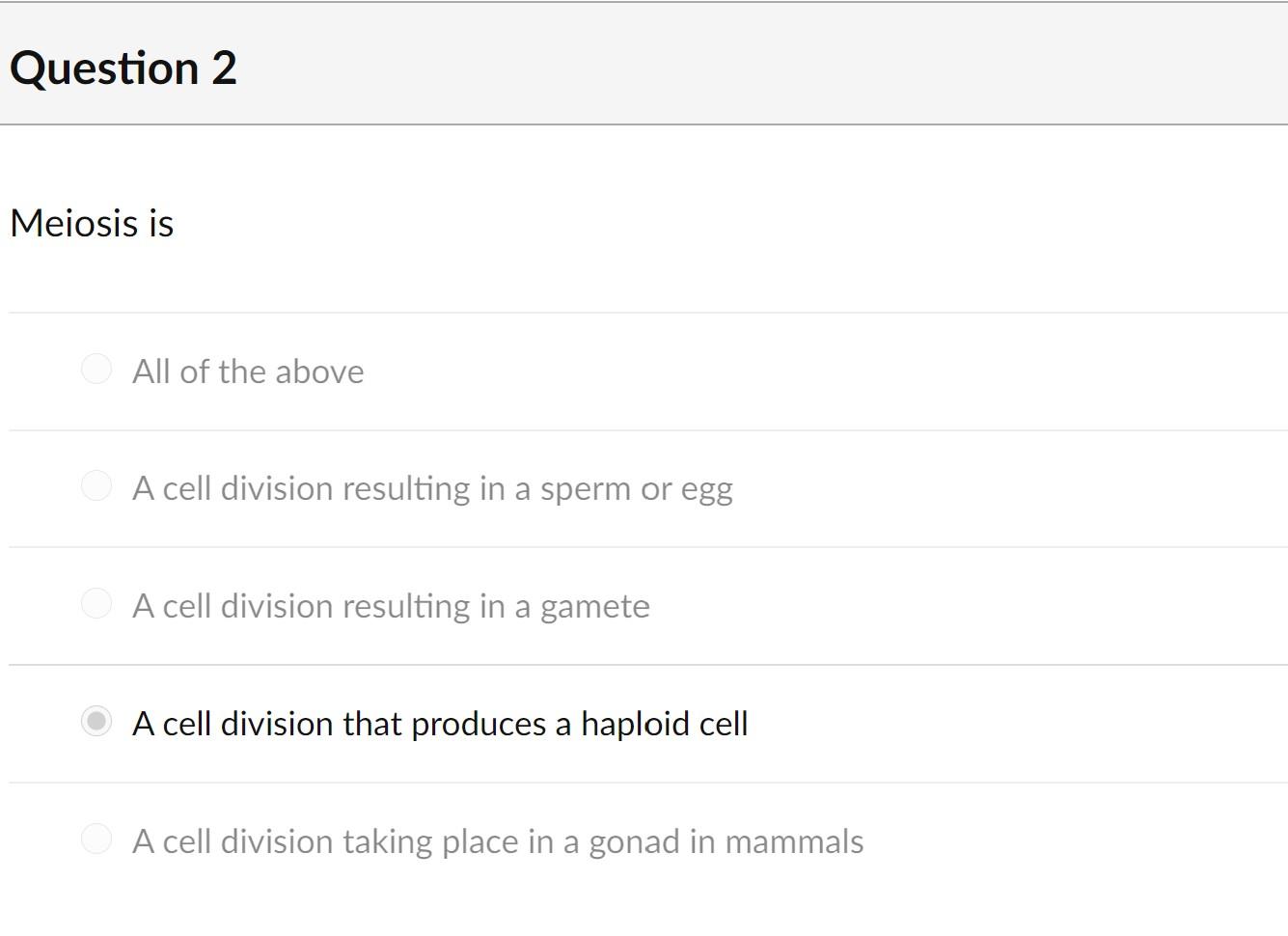Click the word 'mammals' in the last answer
This screenshot has height=936, width=1288.
point(794,841)
